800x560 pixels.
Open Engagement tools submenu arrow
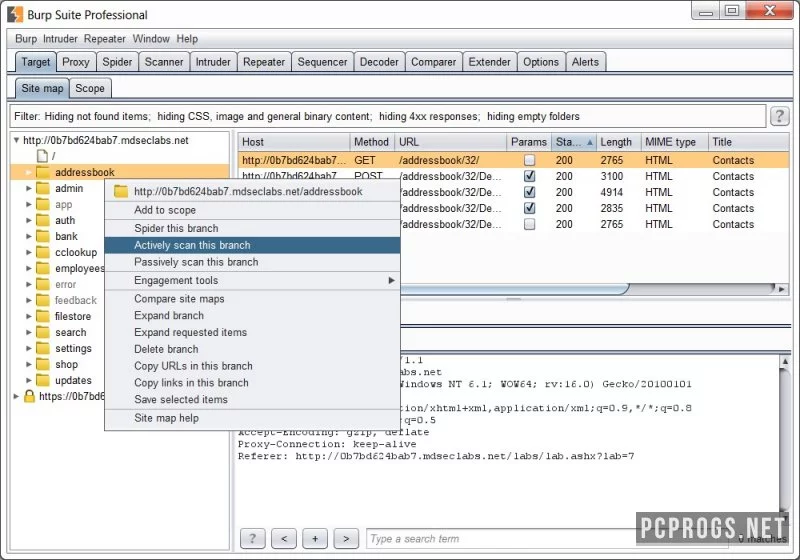coord(391,280)
